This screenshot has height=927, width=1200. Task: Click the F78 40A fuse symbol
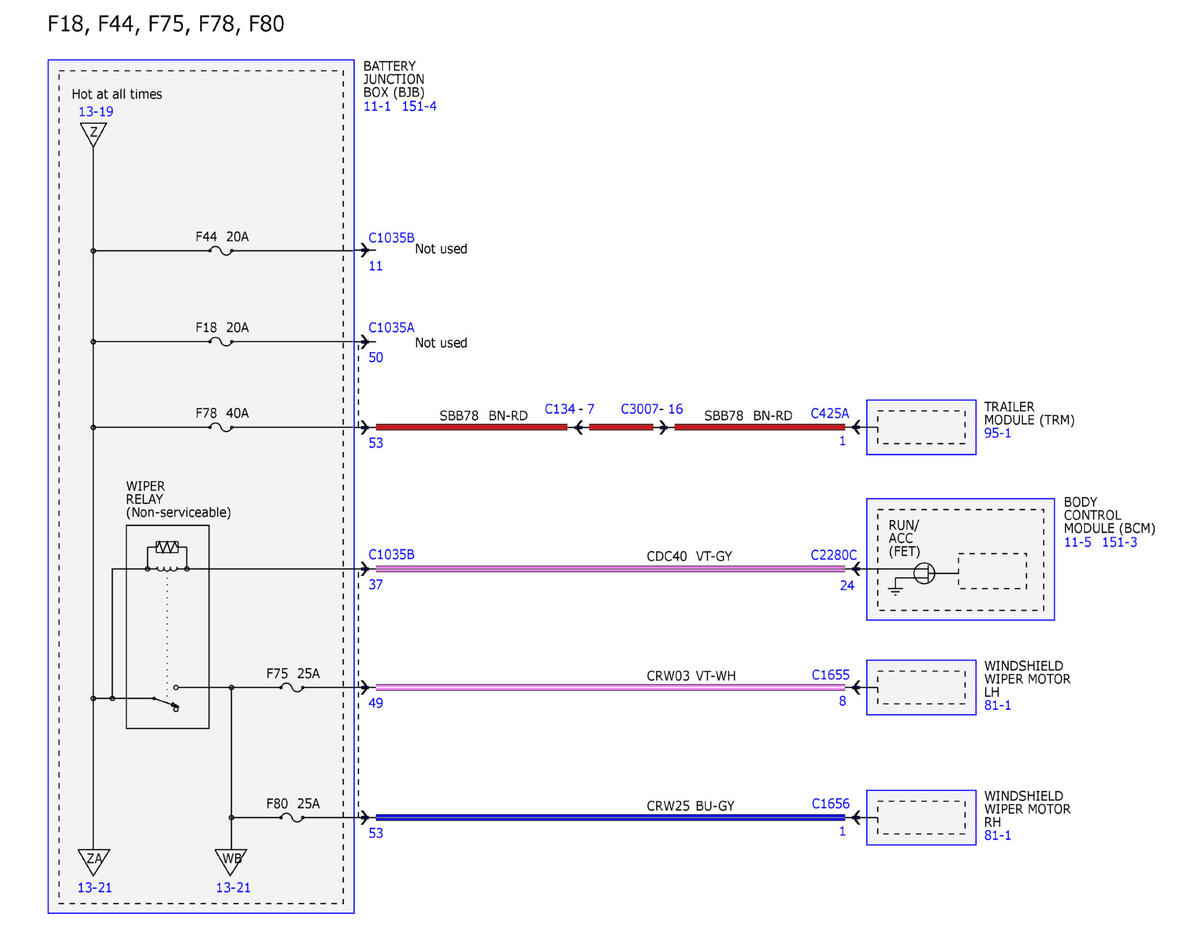(221, 427)
